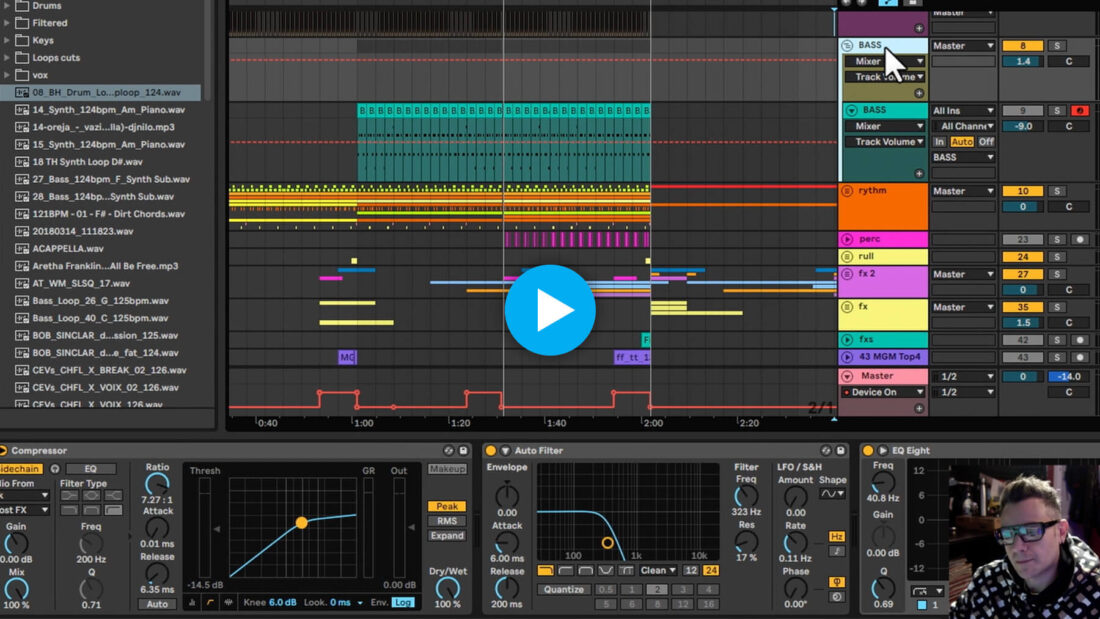Image resolution: width=1100 pixels, height=619 pixels.
Task: Click the Auto Filter hot-swap icon
Action: pyautogui.click(x=826, y=451)
